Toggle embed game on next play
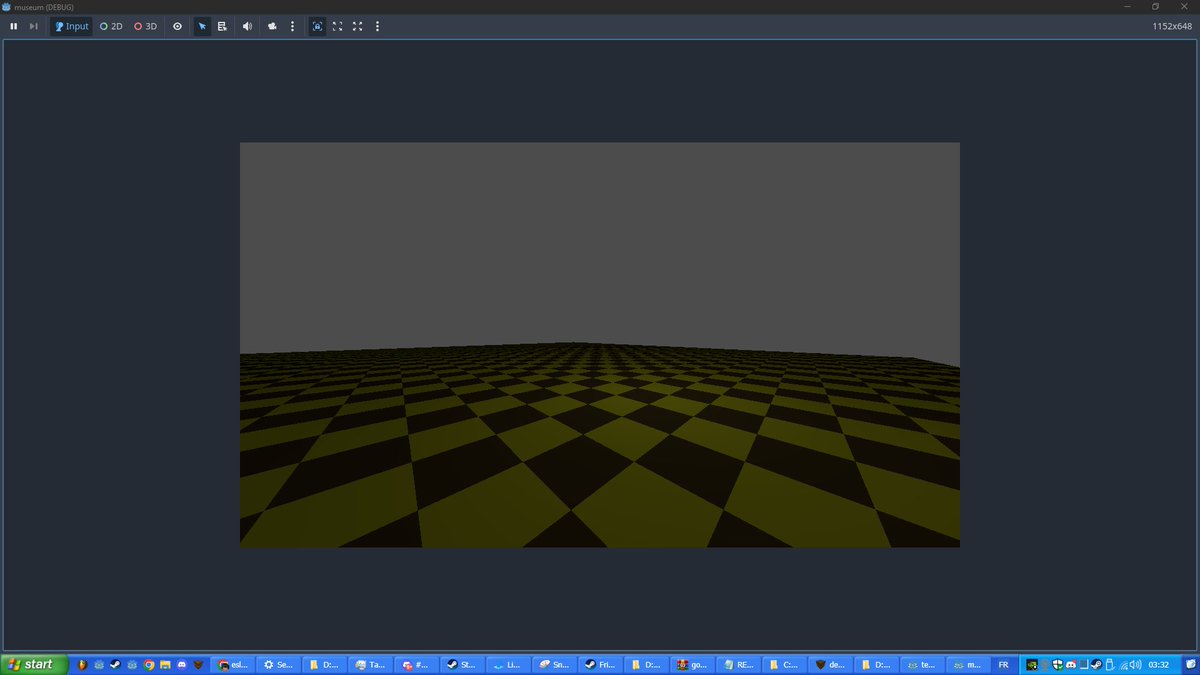 pos(317,26)
